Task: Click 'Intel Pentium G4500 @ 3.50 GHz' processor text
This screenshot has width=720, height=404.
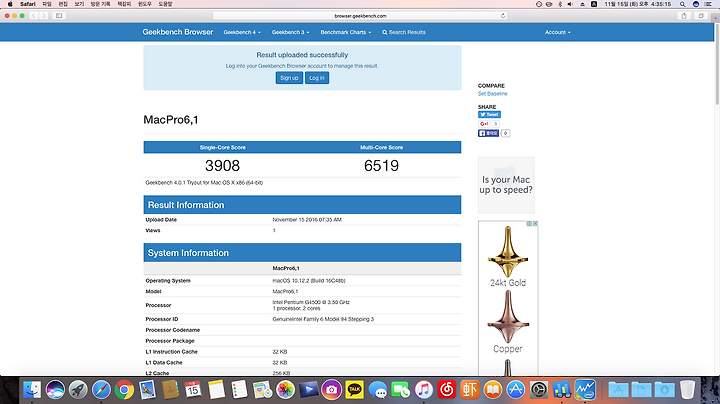Action: (311, 302)
